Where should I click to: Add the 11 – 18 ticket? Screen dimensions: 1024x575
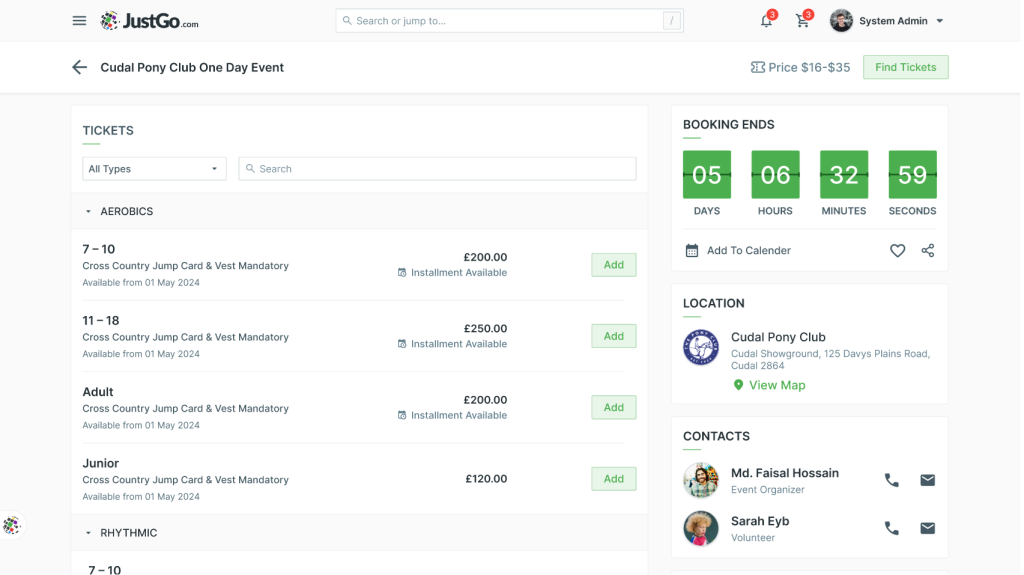tap(613, 336)
